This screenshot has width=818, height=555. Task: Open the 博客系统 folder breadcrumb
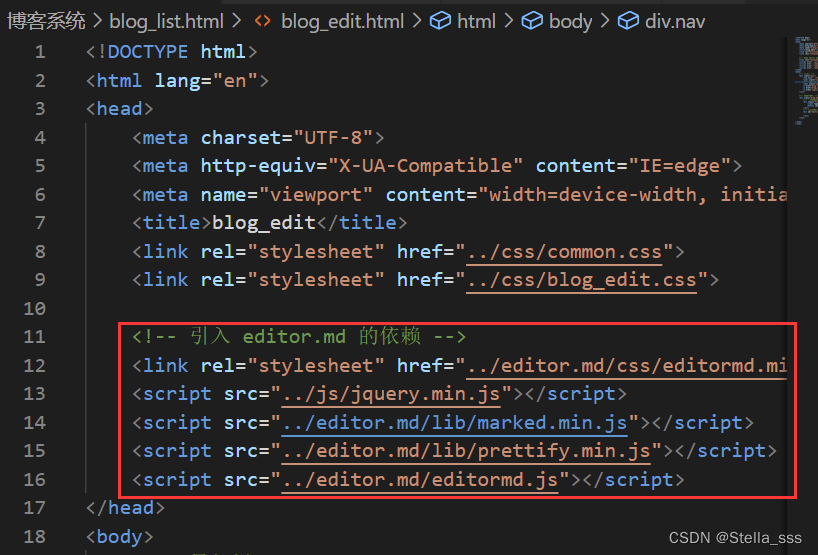(x=46, y=21)
